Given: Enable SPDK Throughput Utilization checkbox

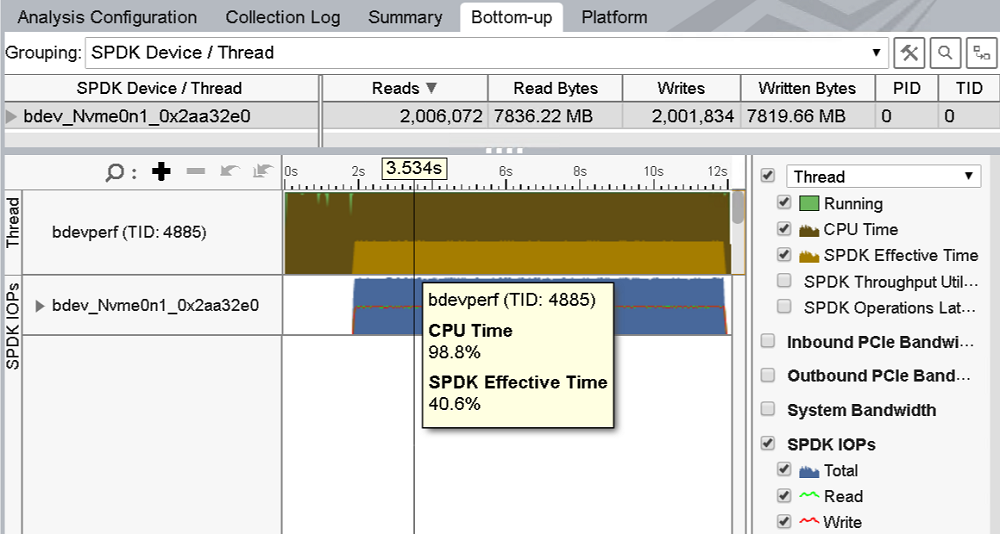Looking at the screenshot, I should pos(784,281).
